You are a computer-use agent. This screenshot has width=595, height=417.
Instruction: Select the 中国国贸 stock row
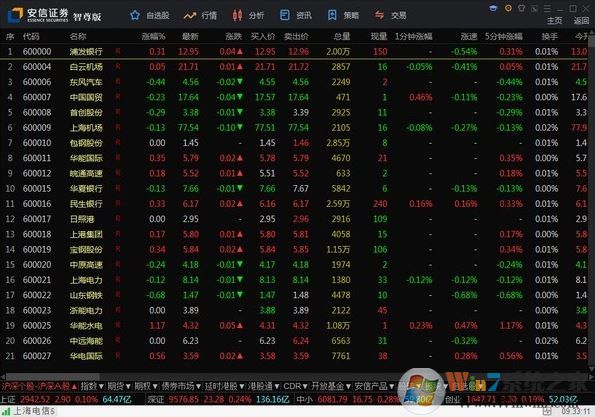pos(294,97)
